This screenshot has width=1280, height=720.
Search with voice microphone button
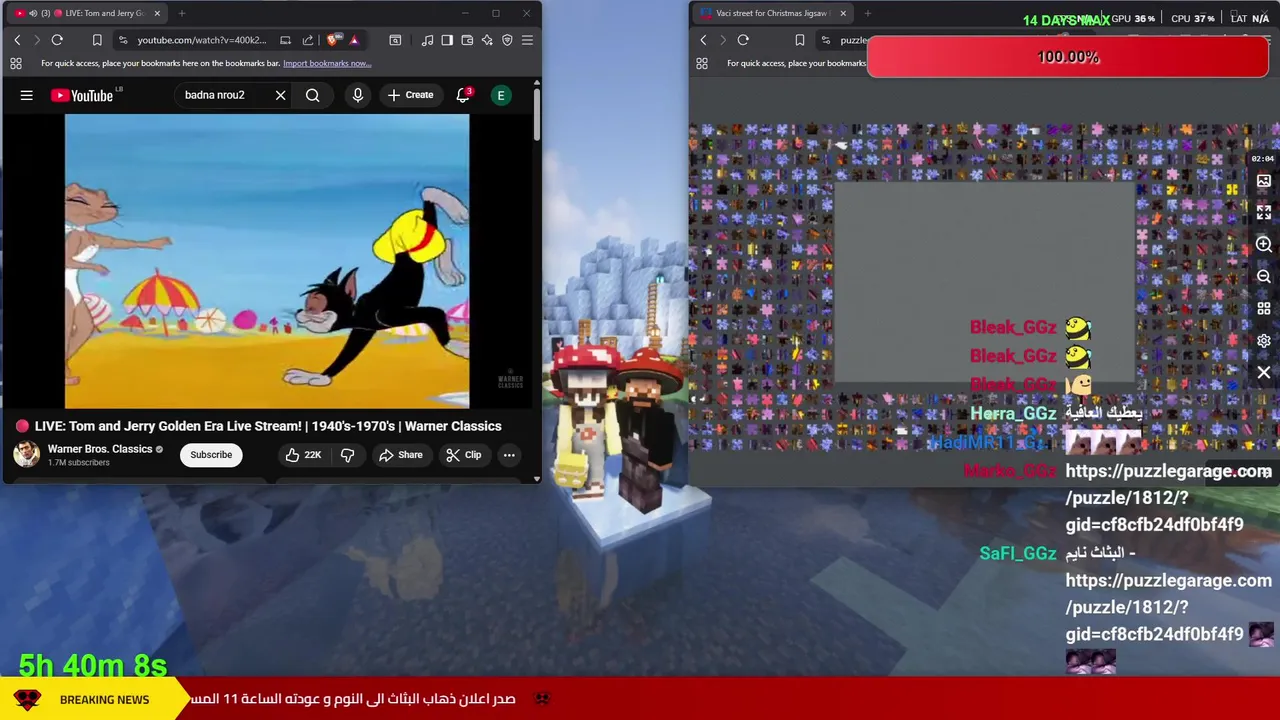click(357, 95)
